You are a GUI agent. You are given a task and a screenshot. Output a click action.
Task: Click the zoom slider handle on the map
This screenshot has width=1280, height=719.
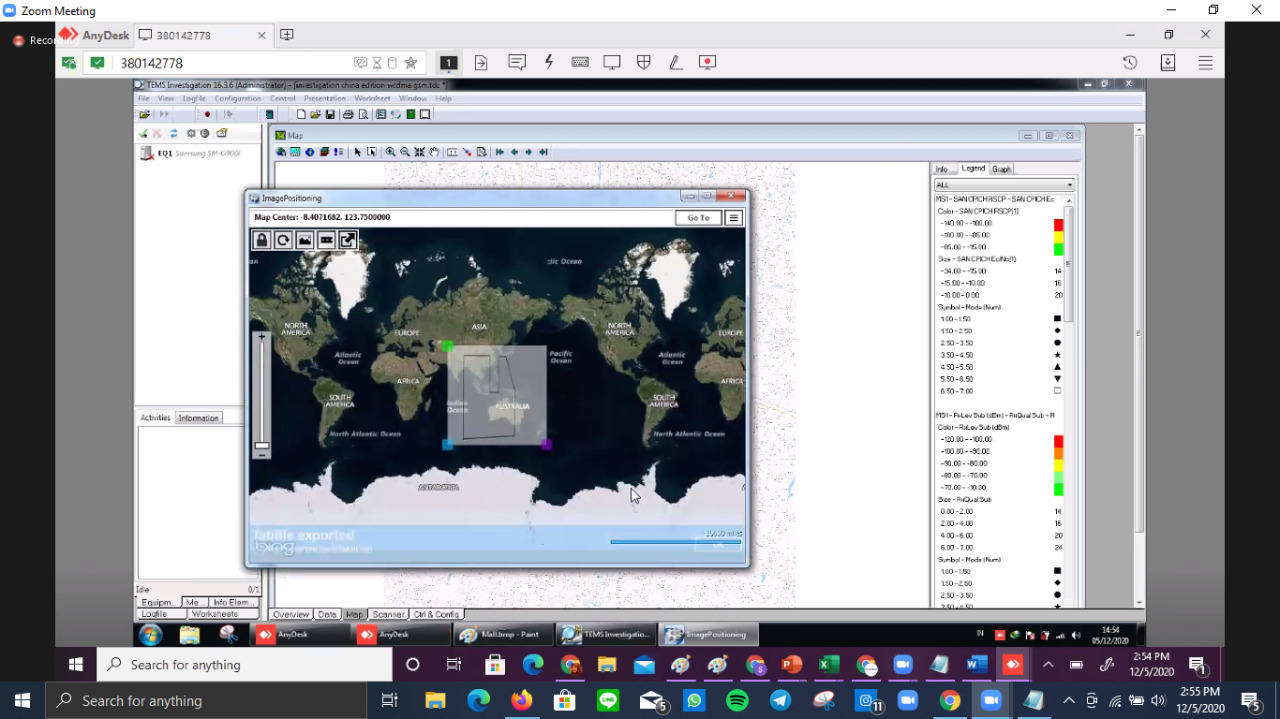[x=262, y=446]
